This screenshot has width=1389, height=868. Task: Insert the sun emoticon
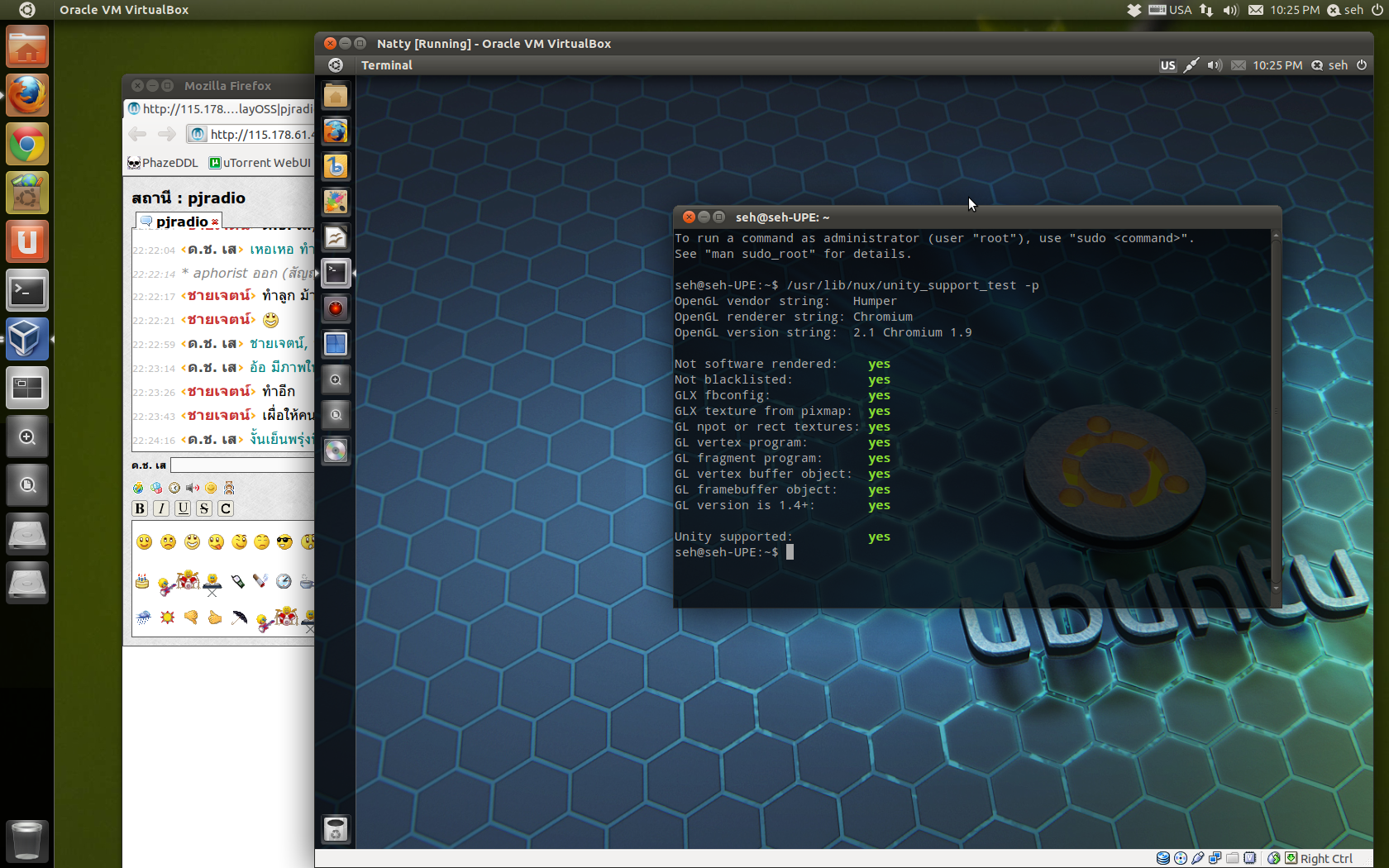point(167,618)
